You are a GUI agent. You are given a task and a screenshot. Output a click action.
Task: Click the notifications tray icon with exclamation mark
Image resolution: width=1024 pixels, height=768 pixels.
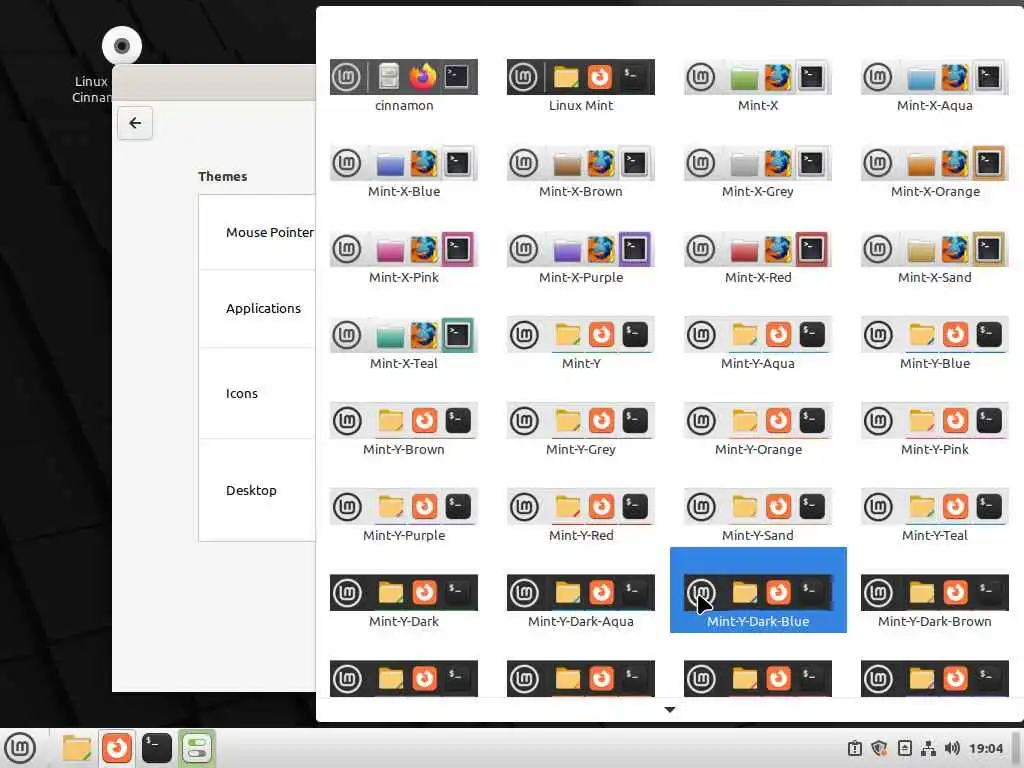[854, 748]
